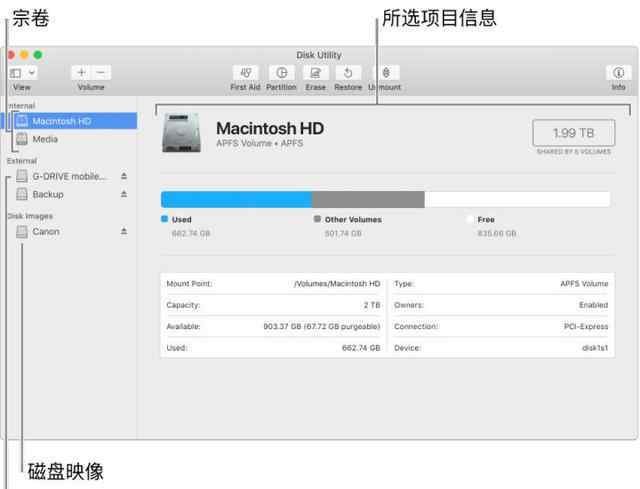Click the Shared by volumes caption
Viewport: 640px width, 489px height.
[x=573, y=152]
